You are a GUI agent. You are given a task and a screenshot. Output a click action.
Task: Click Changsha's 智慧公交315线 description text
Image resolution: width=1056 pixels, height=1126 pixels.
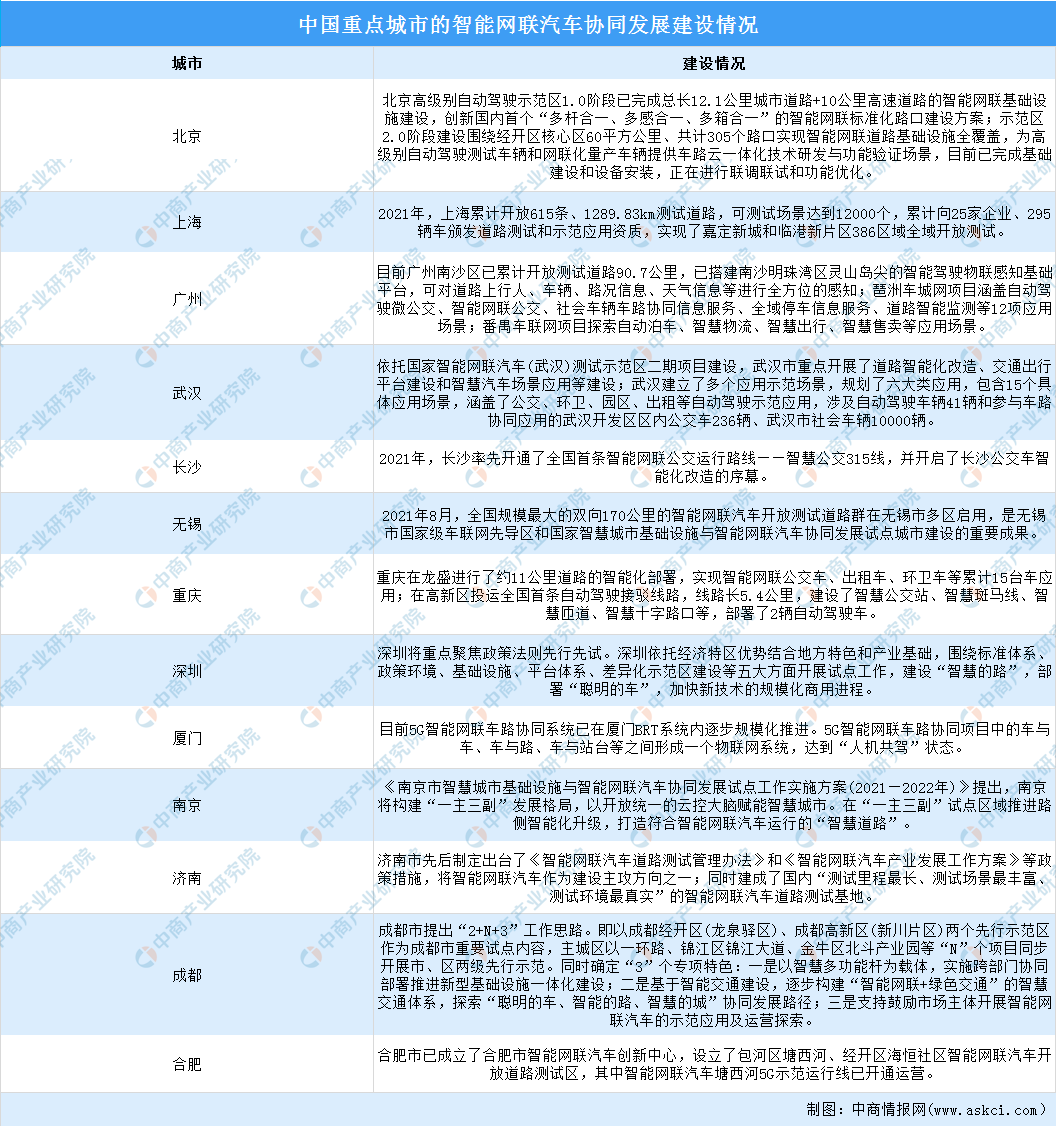click(x=713, y=466)
